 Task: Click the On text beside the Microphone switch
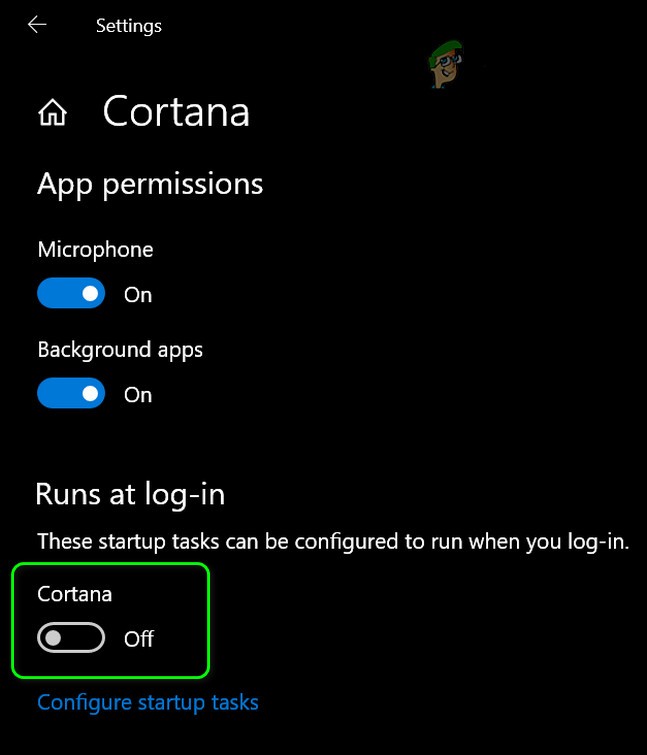click(138, 295)
